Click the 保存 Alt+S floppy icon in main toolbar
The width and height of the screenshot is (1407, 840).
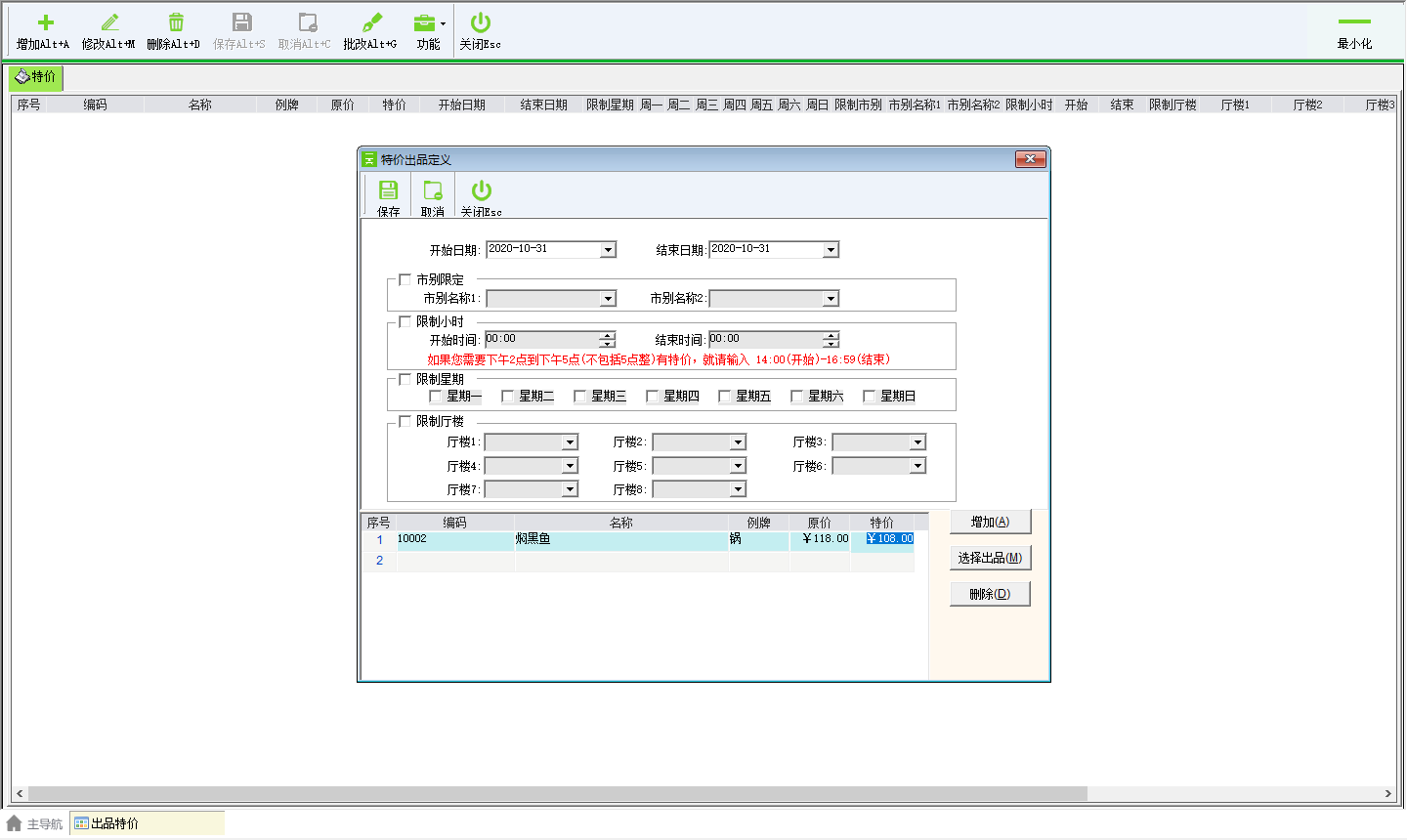[241, 22]
